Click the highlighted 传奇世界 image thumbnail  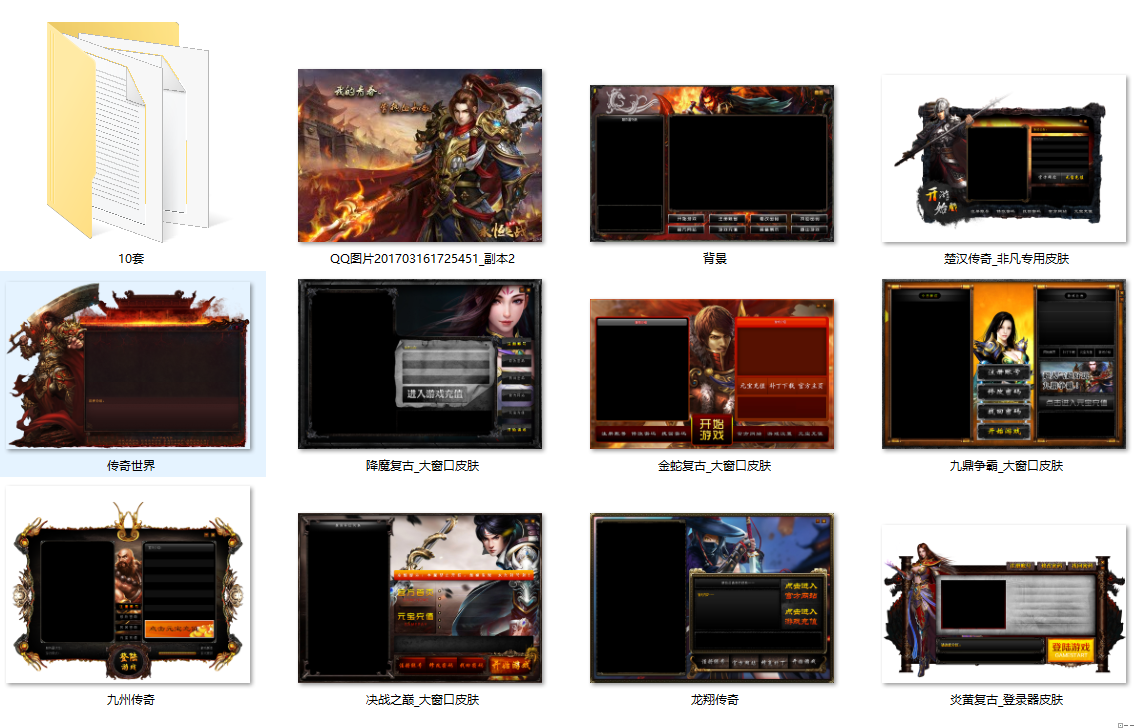[128, 365]
